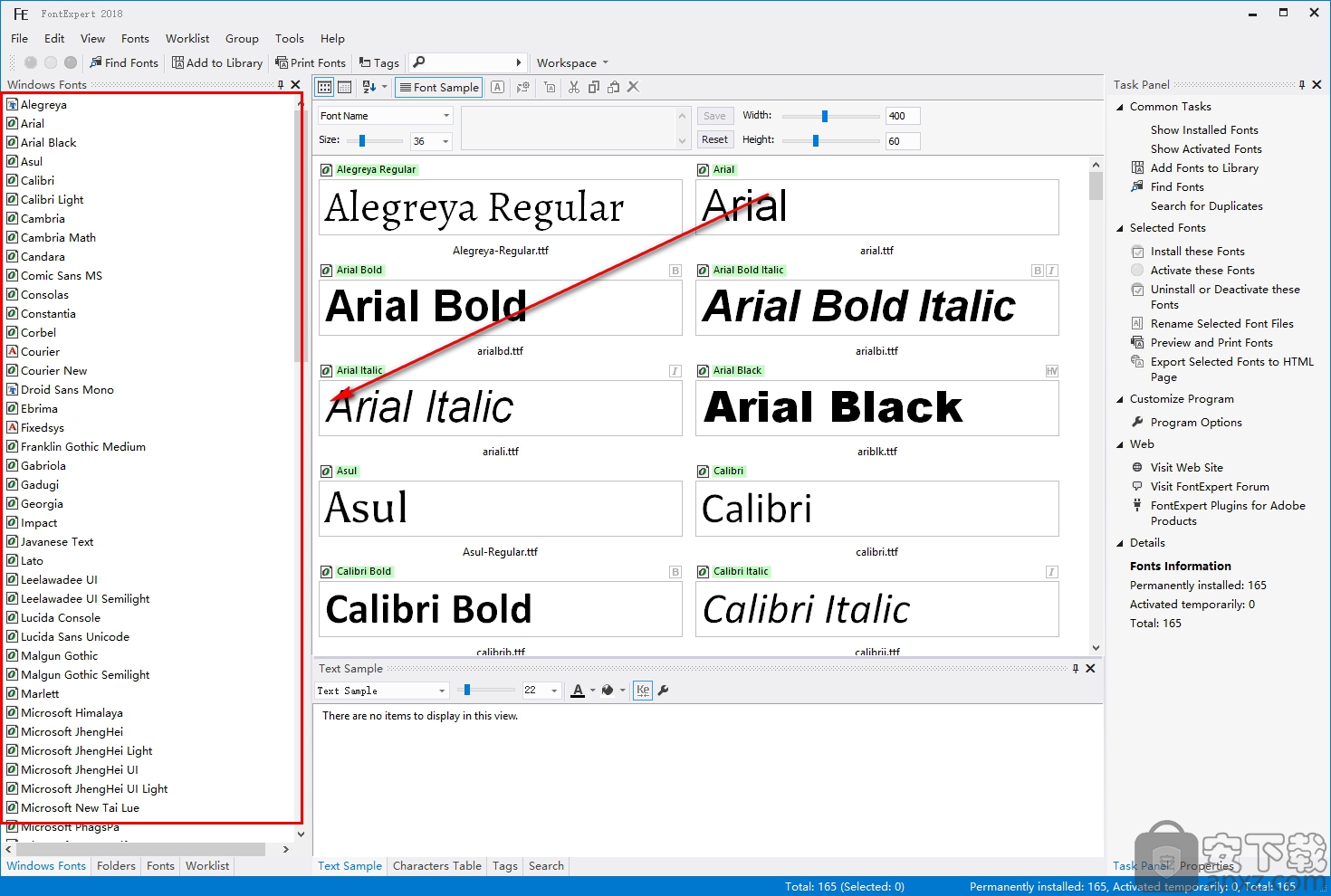Switch to the Characters Table tab
Screen dimensions: 1331x896
click(x=437, y=866)
